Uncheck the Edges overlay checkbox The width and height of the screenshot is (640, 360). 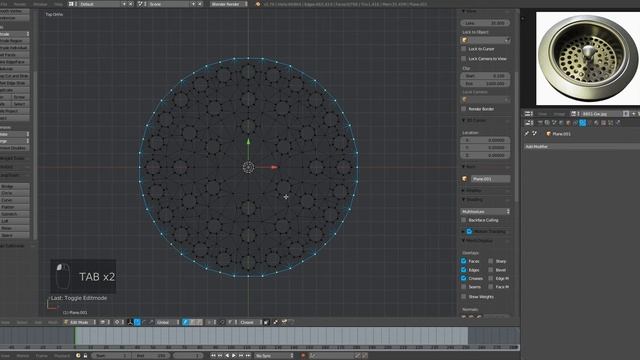point(464,270)
